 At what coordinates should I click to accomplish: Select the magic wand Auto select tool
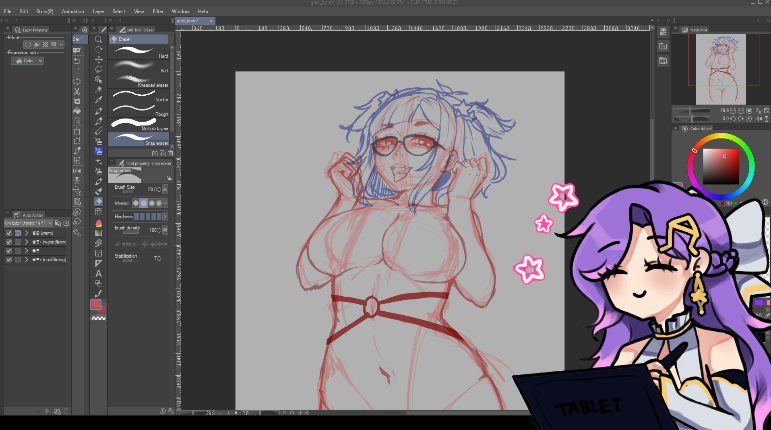(x=98, y=90)
